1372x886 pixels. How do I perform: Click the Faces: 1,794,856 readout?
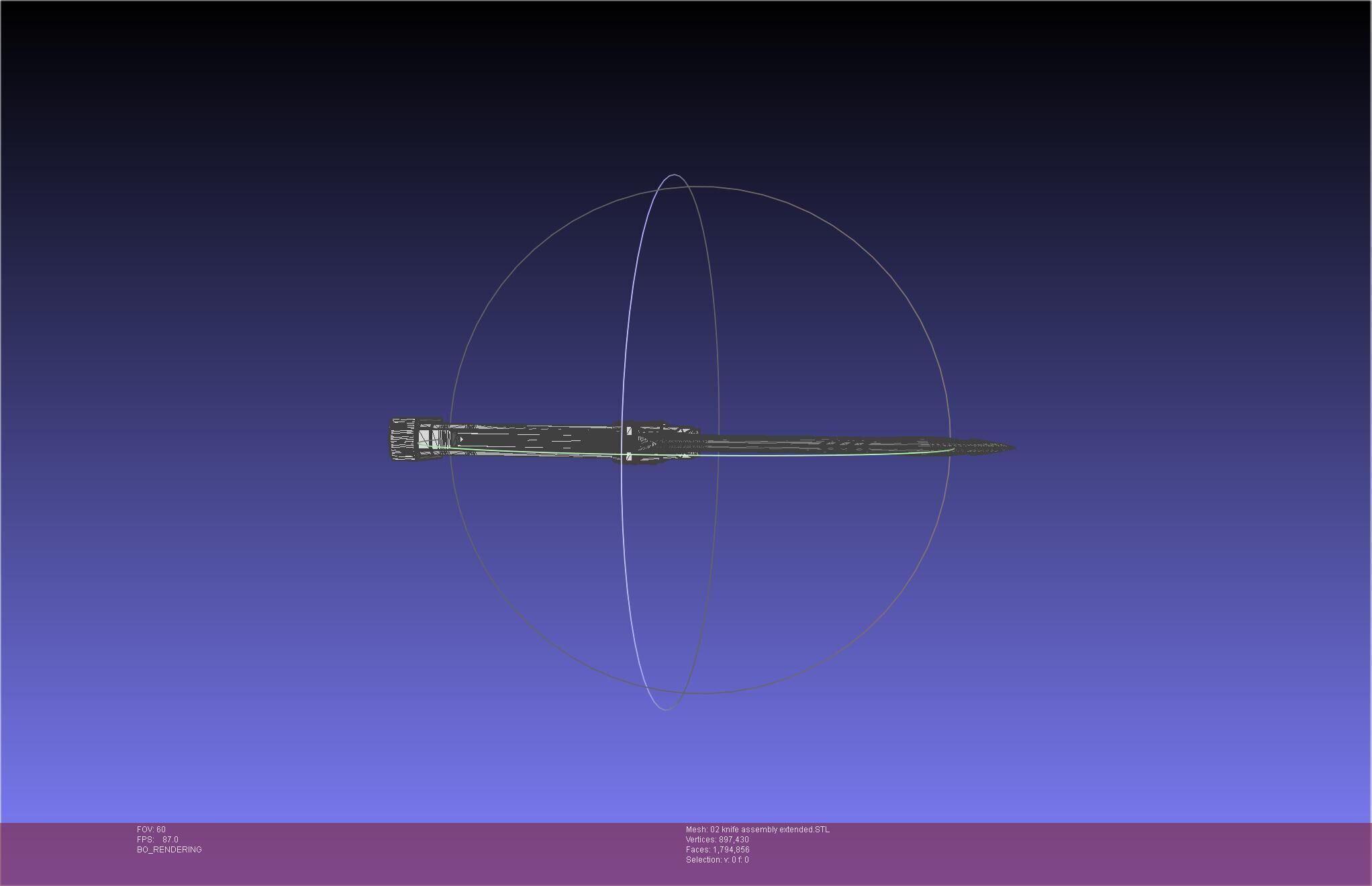pyautogui.click(x=718, y=850)
